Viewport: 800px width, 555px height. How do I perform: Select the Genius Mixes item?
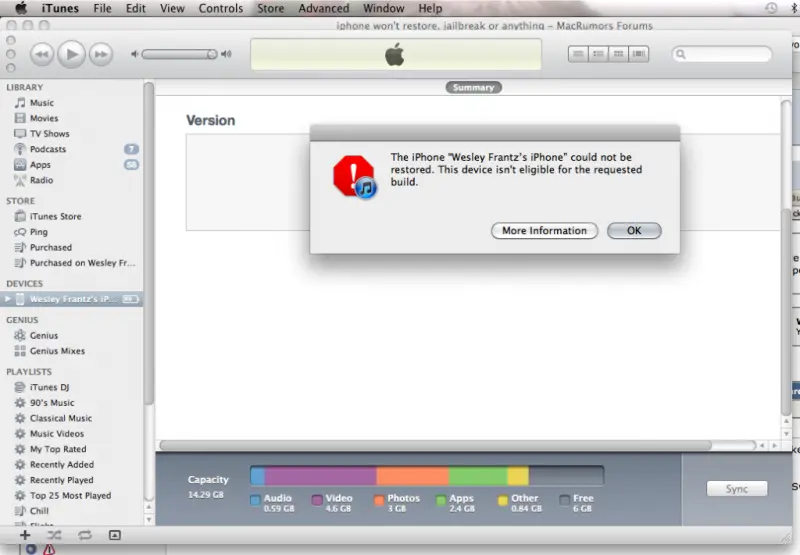[x=57, y=351]
